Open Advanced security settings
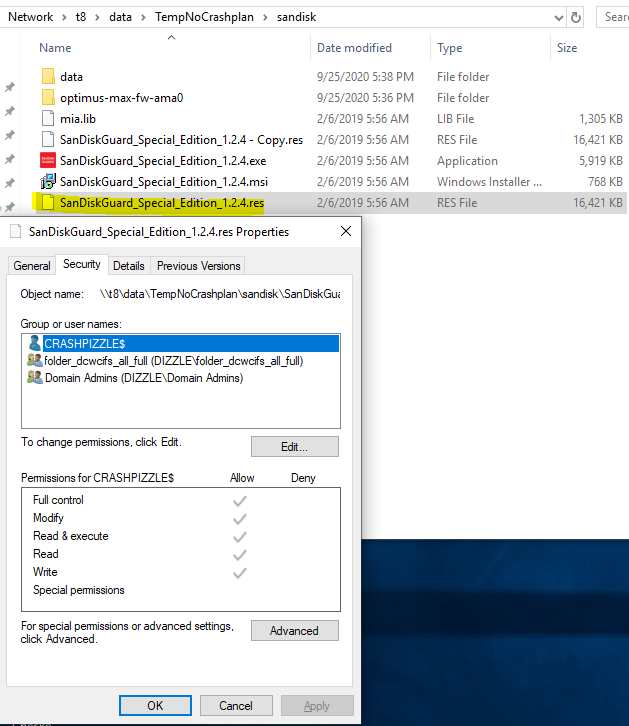629x726 pixels. 295,631
